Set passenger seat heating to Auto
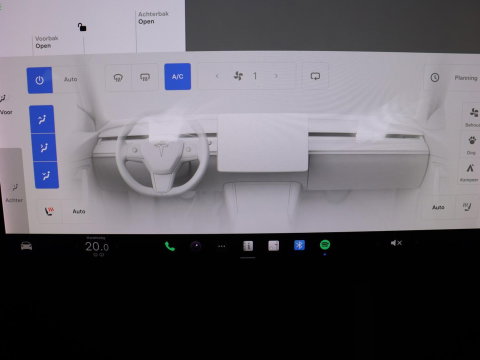Image resolution: width=480 pixels, height=360 pixels. 438,207
